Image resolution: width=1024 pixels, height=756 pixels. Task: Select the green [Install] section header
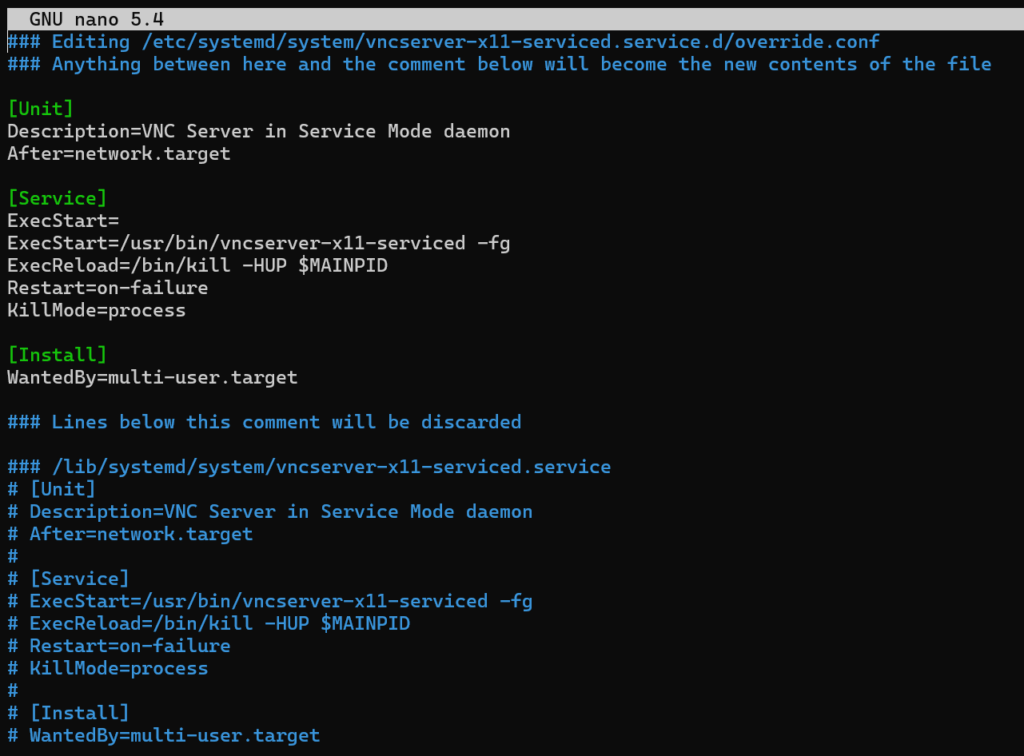(x=57, y=354)
